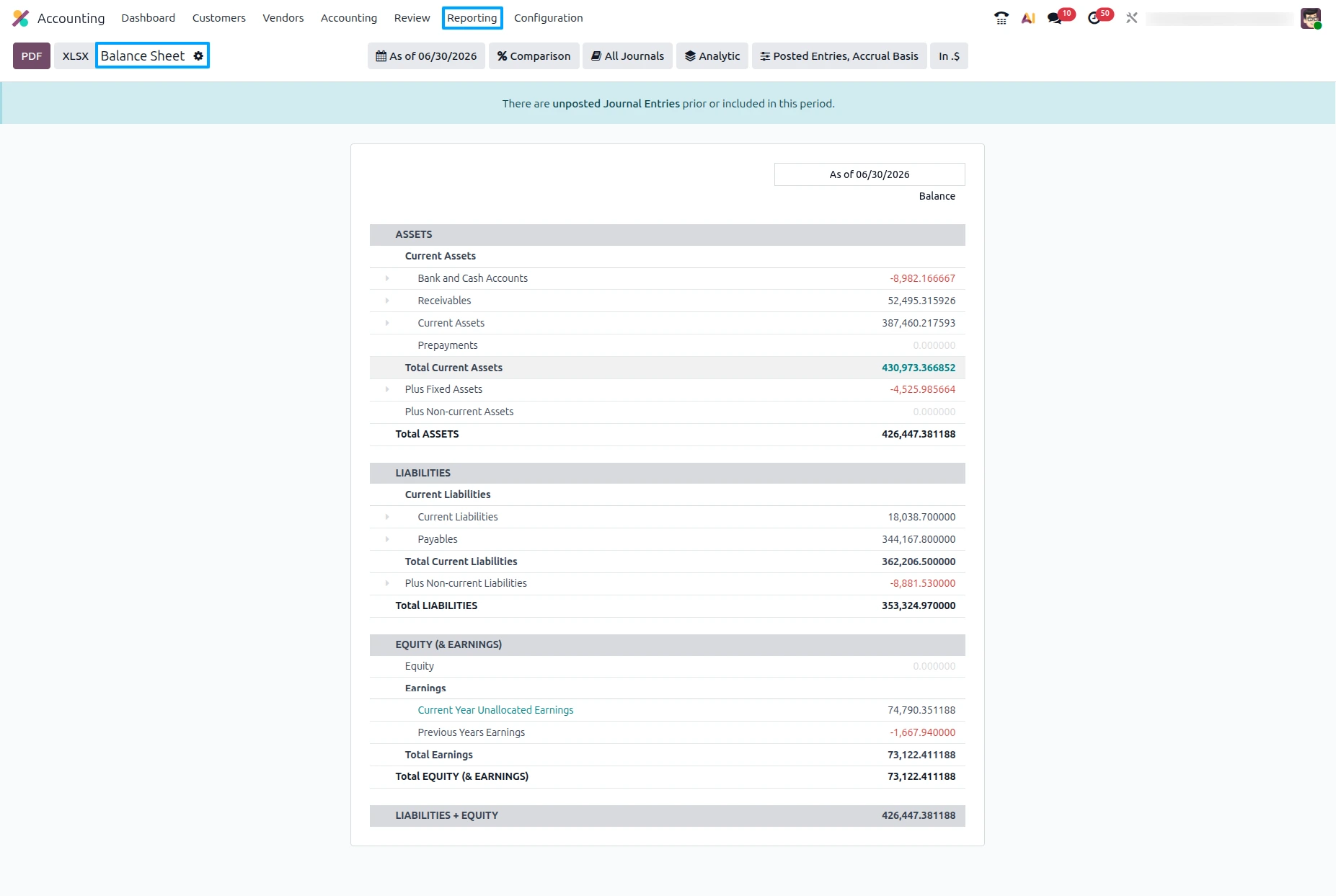The width and height of the screenshot is (1336, 896).
Task: Expand the Bank and Cash Accounts row
Action: (387, 278)
